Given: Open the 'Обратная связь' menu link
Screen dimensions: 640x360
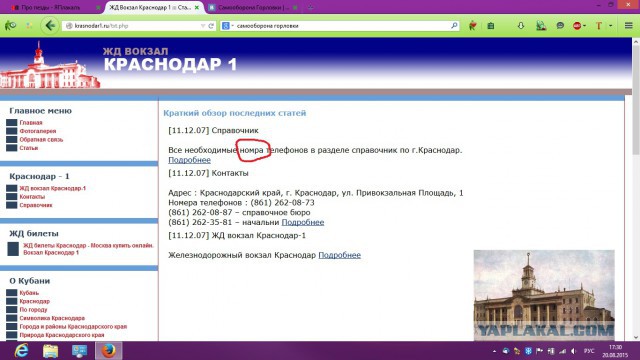Looking at the screenshot, I should (41, 140).
